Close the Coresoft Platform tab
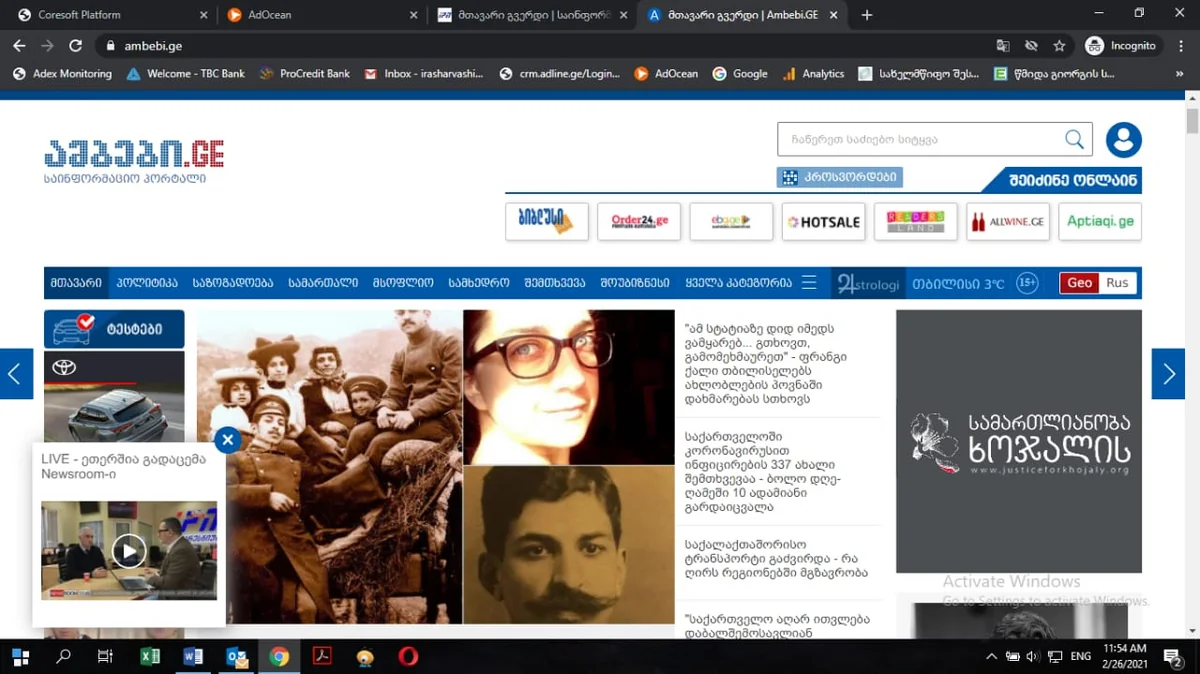This screenshot has height=674, width=1200. click(x=204, y=15)
